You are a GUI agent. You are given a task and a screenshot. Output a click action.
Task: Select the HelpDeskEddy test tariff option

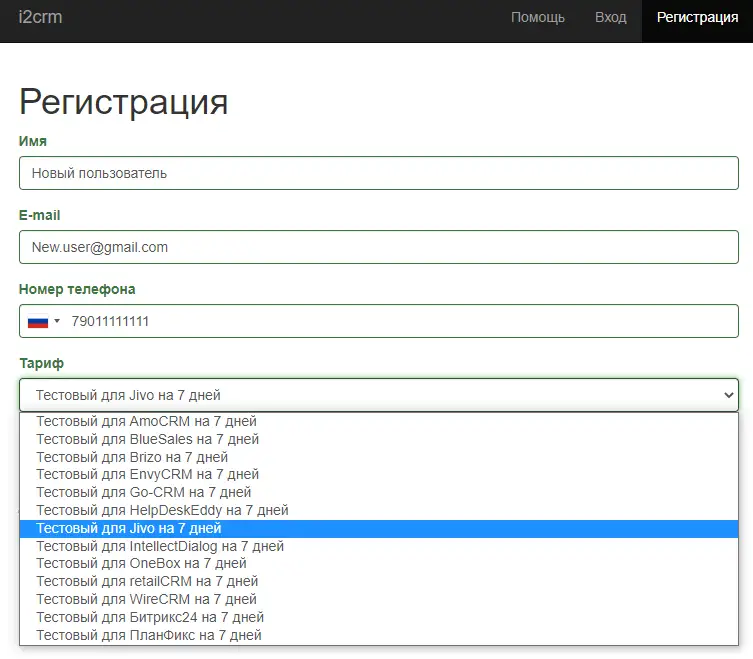[x=162, y=510]
